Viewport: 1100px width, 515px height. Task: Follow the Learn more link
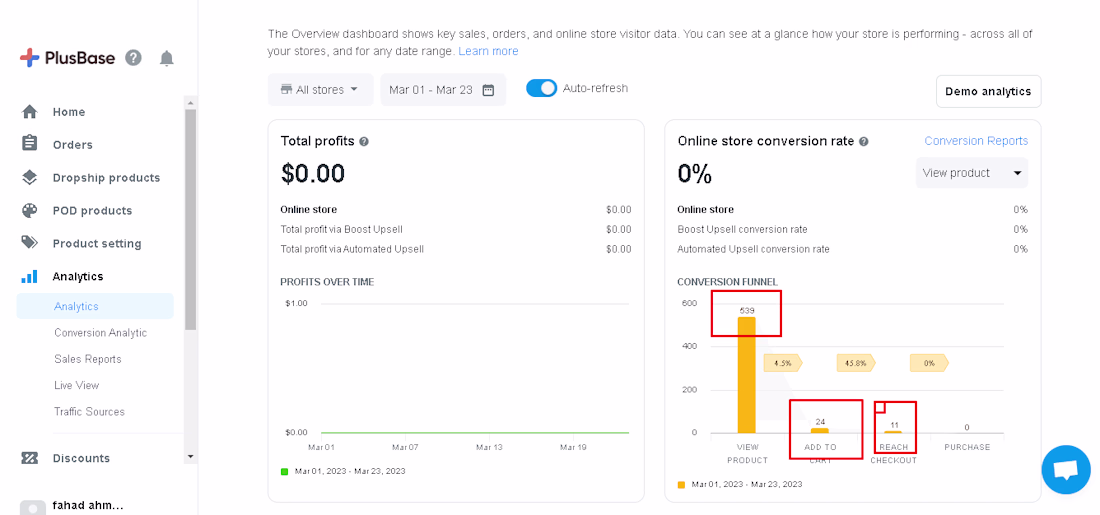(x=488, y=51)
